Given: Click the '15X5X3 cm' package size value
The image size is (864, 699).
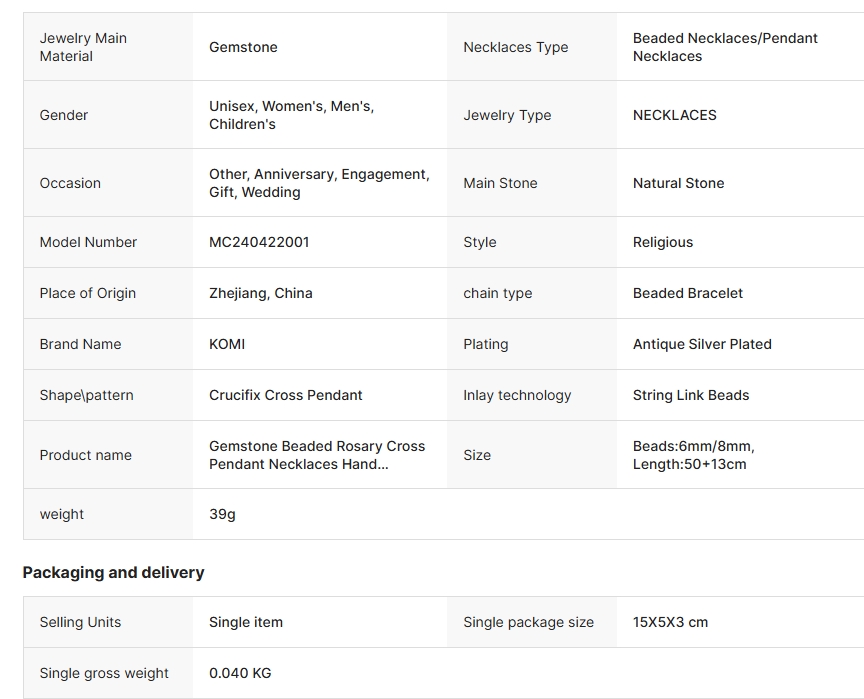Looking at the screenshot, I should point(670,622).
